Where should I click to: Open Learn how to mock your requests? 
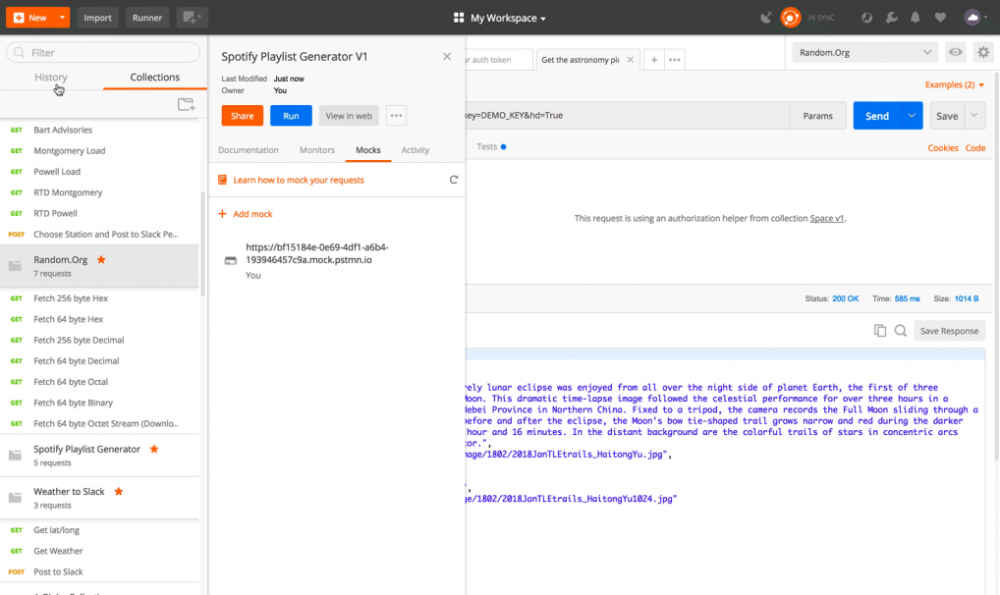298,180
